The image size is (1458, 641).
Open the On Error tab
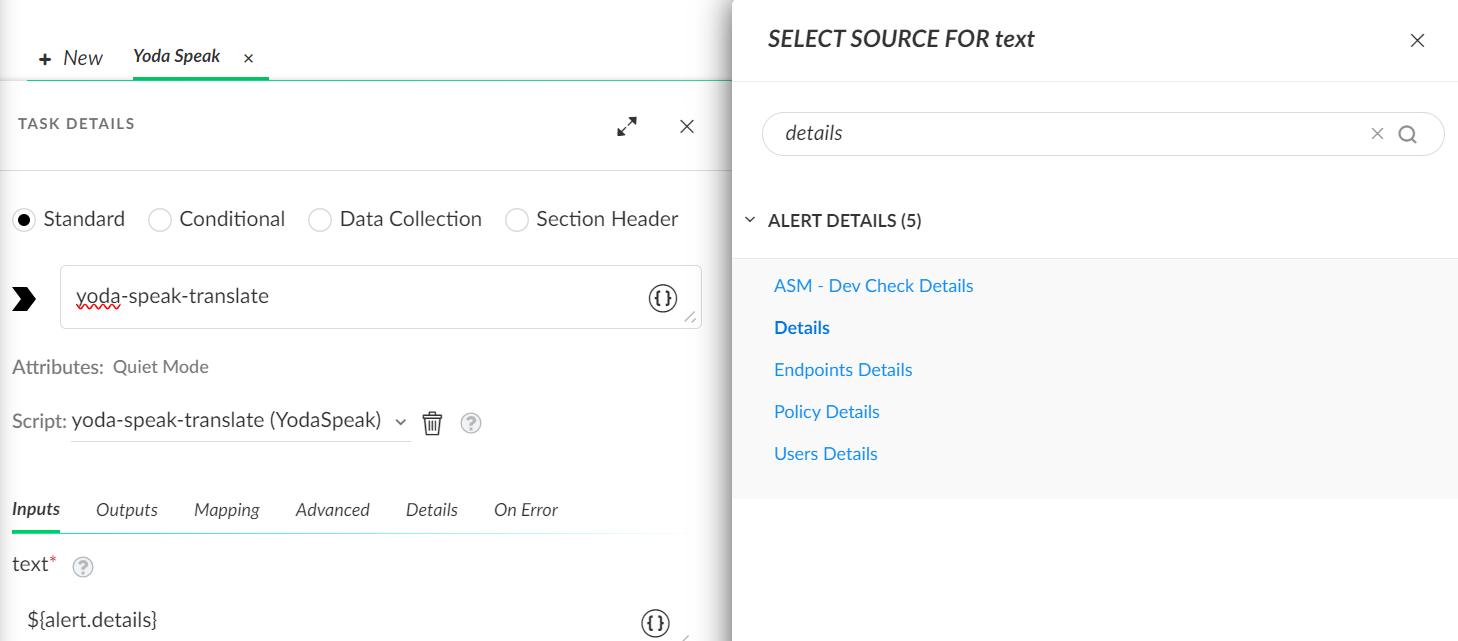point(526,510)
